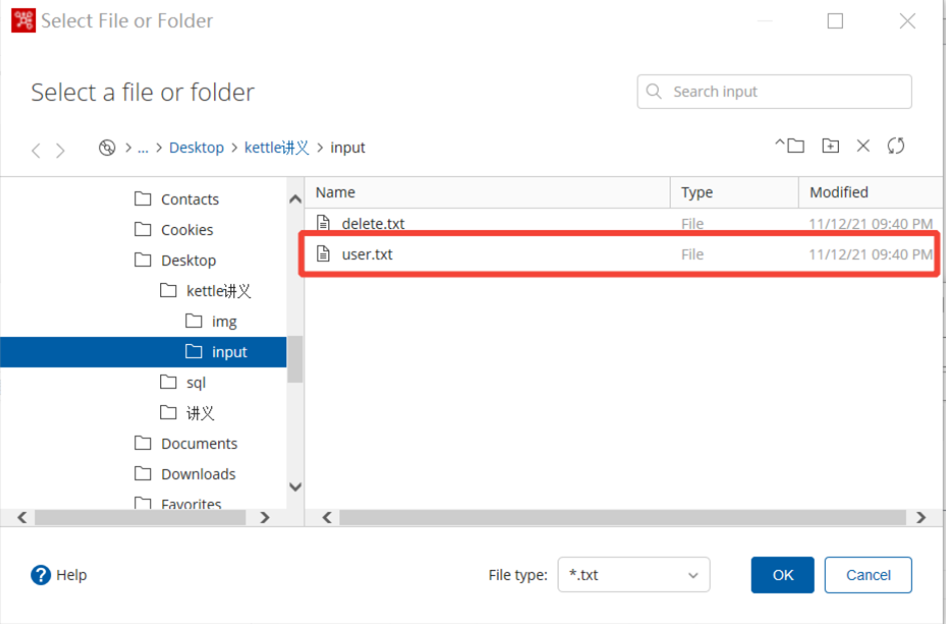Open the Desktop breadcrumb link
Viewport: 946px width, 624px height.
pyautogui.click(x=196, y=148)
